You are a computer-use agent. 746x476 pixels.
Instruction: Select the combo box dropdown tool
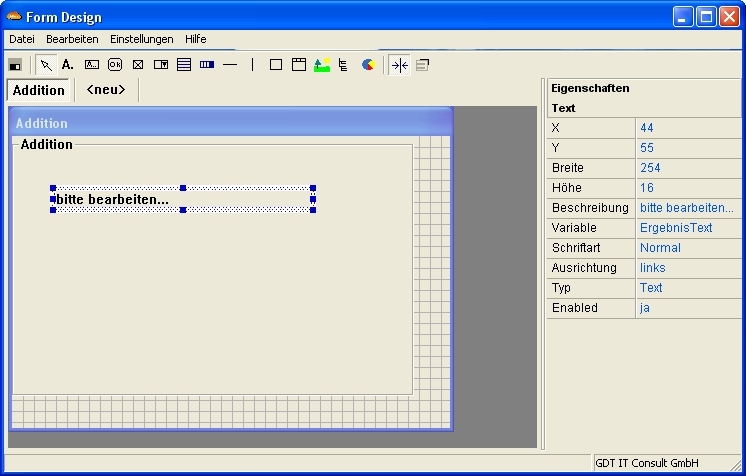click(161, 65)
